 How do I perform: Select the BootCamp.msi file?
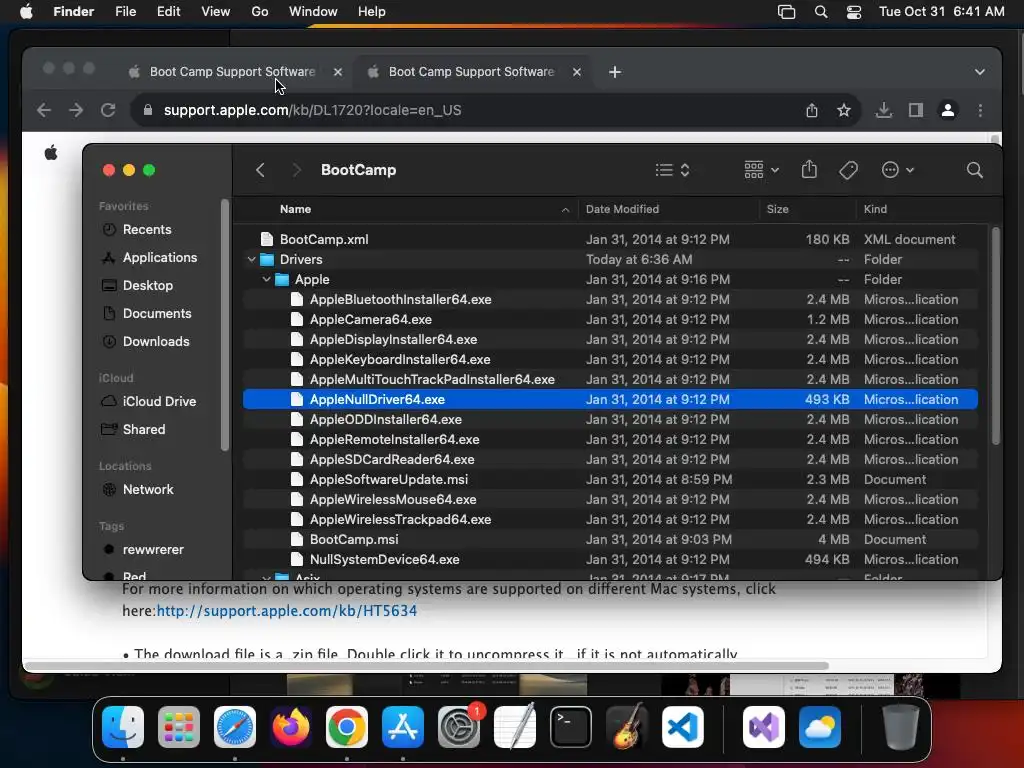pyautogui.click(x=610, y=539)
